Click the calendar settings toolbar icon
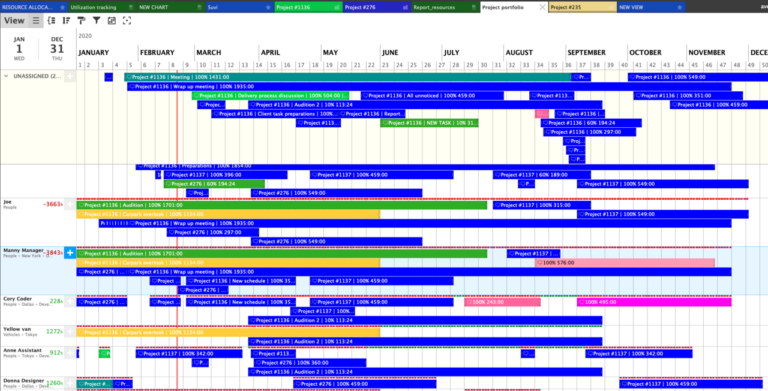Screen dimensions: 768x391 coord(112,21)
